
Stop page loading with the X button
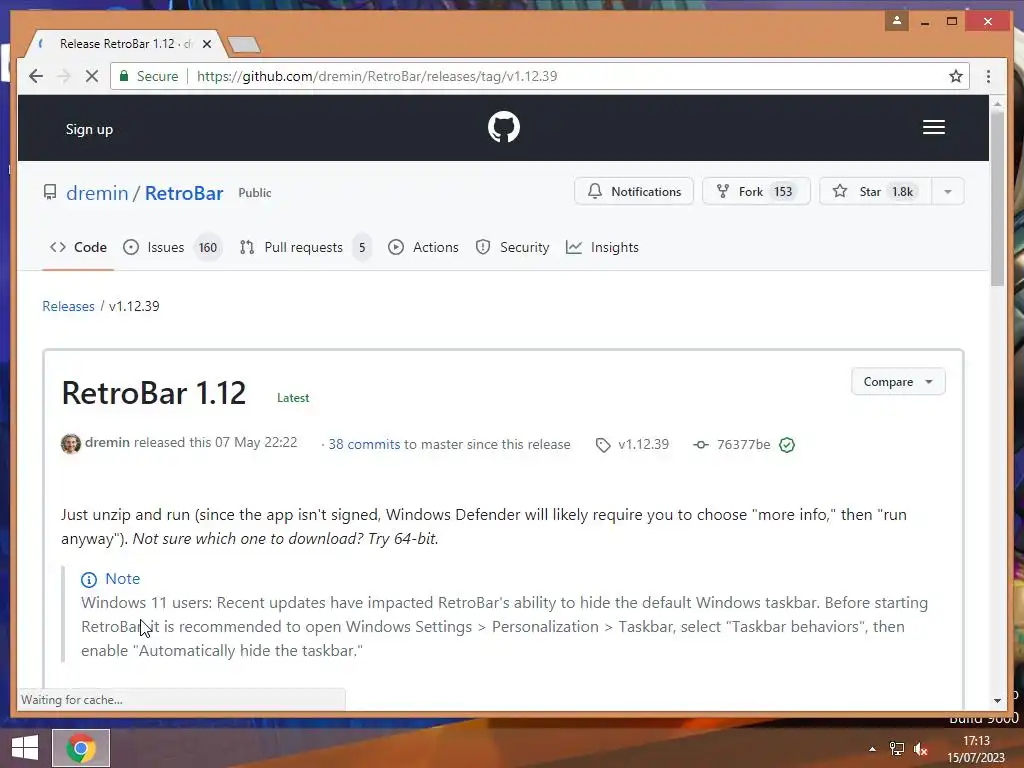(x=92, y=76)
